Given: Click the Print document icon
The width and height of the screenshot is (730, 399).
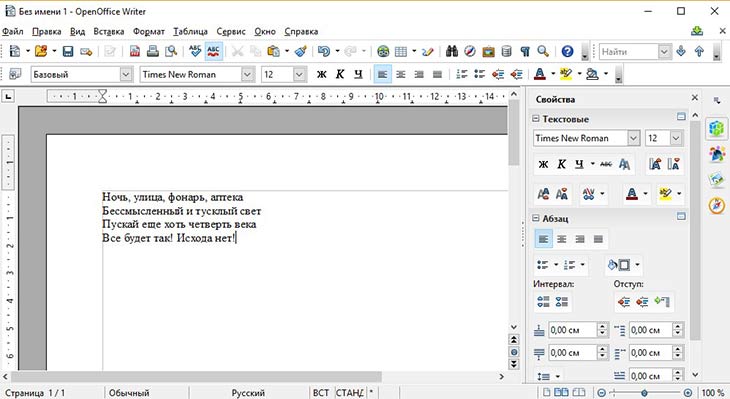Looking at the screenshot, I should coord(153,51).
